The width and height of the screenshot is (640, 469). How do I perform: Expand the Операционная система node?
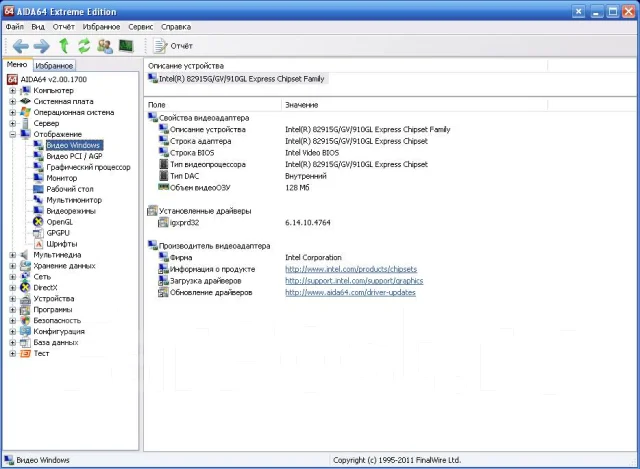point(13,112)
